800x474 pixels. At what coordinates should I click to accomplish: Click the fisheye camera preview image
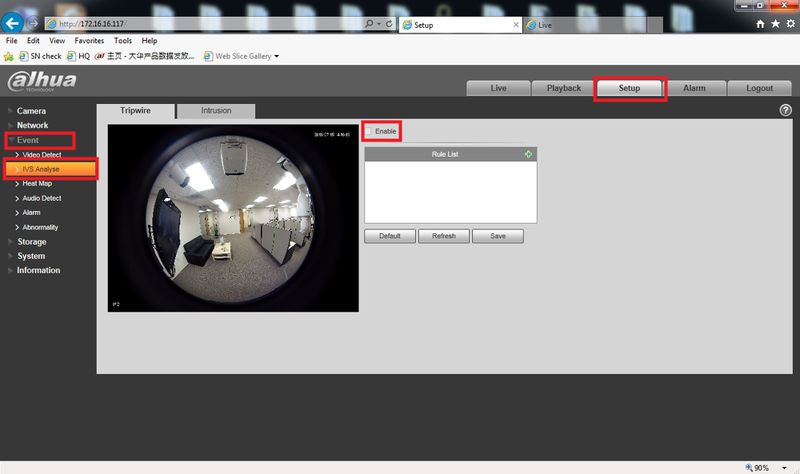[x=233, y=218]
